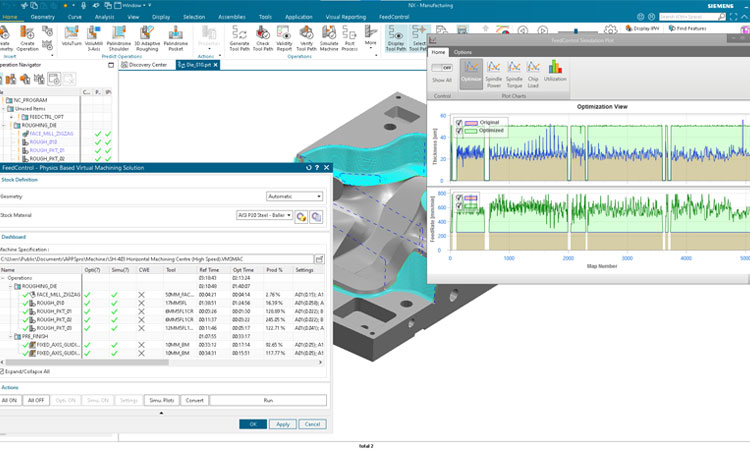Launch Simulate Machine from the ribbon

click(x=328, y=33)
